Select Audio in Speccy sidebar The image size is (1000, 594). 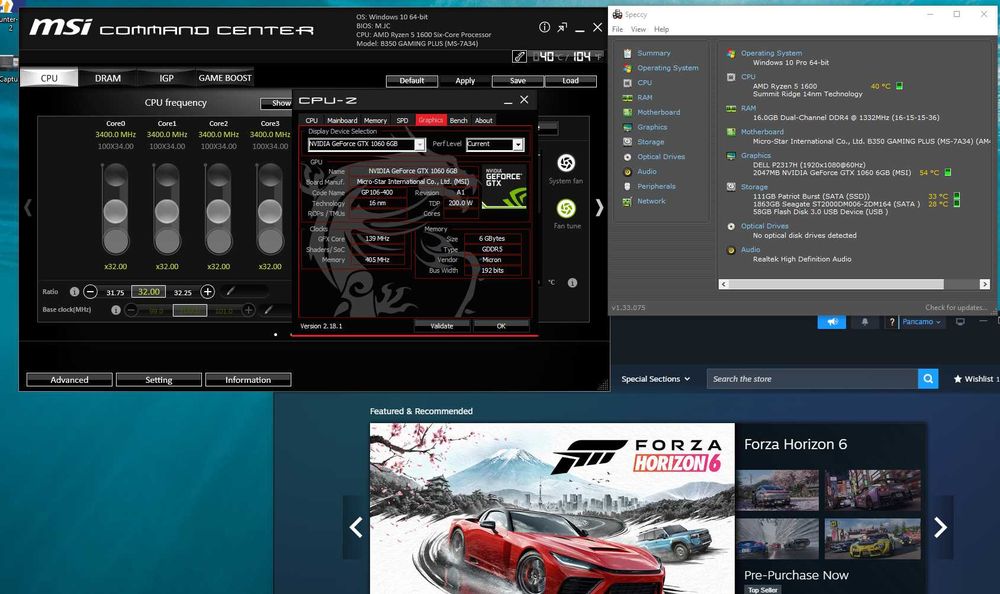(647, 172)
